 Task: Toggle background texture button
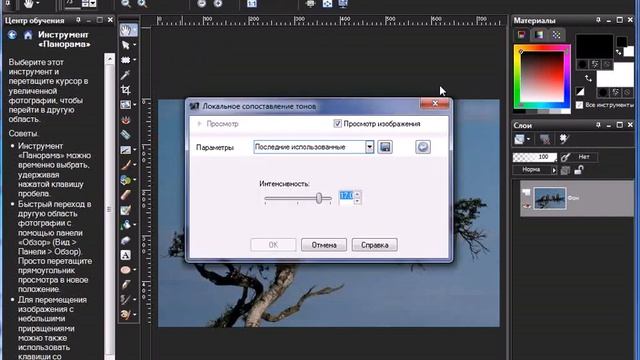pos(615,93)
